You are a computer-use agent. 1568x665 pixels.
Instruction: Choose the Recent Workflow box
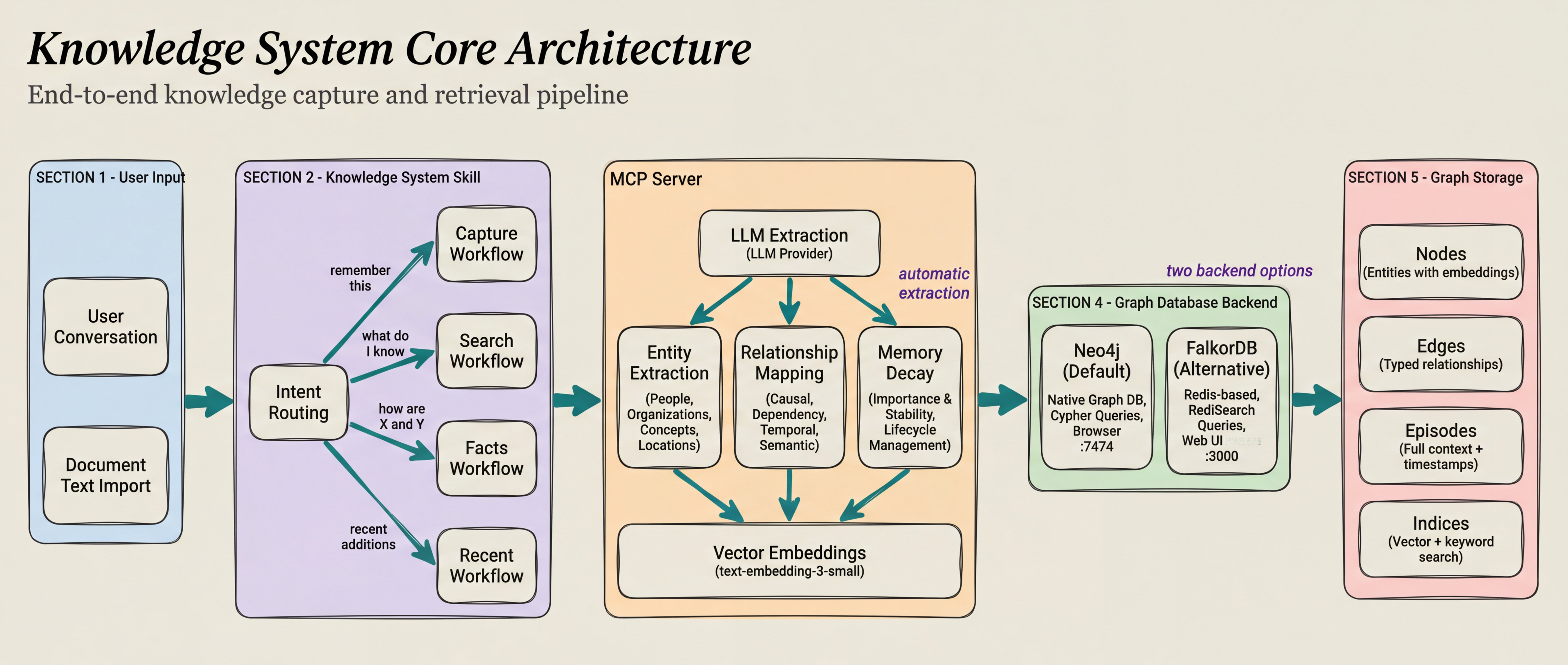click(486, 565)
